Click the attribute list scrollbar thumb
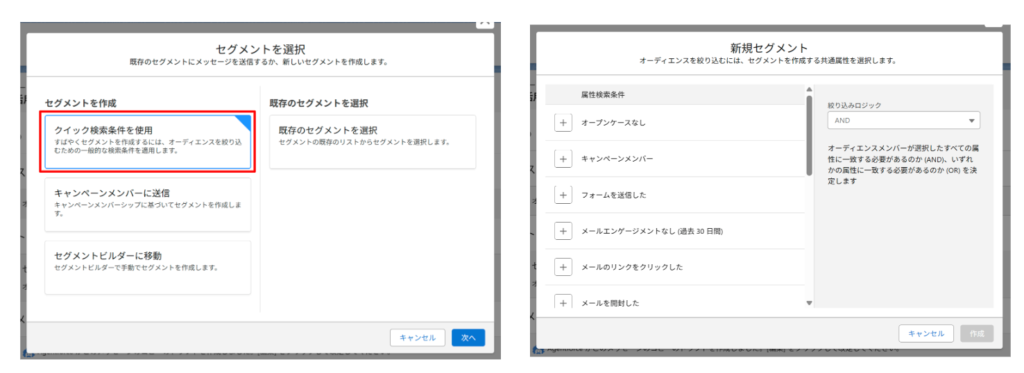The height and width of the screenshot is (373, 1024). tap(809, 136)
